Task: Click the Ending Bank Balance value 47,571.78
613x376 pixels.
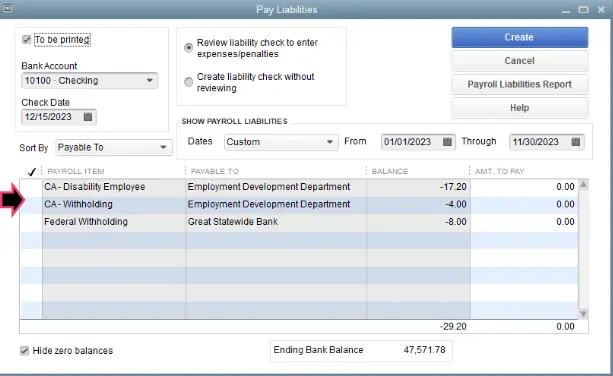Action: [x=425, y=350]
